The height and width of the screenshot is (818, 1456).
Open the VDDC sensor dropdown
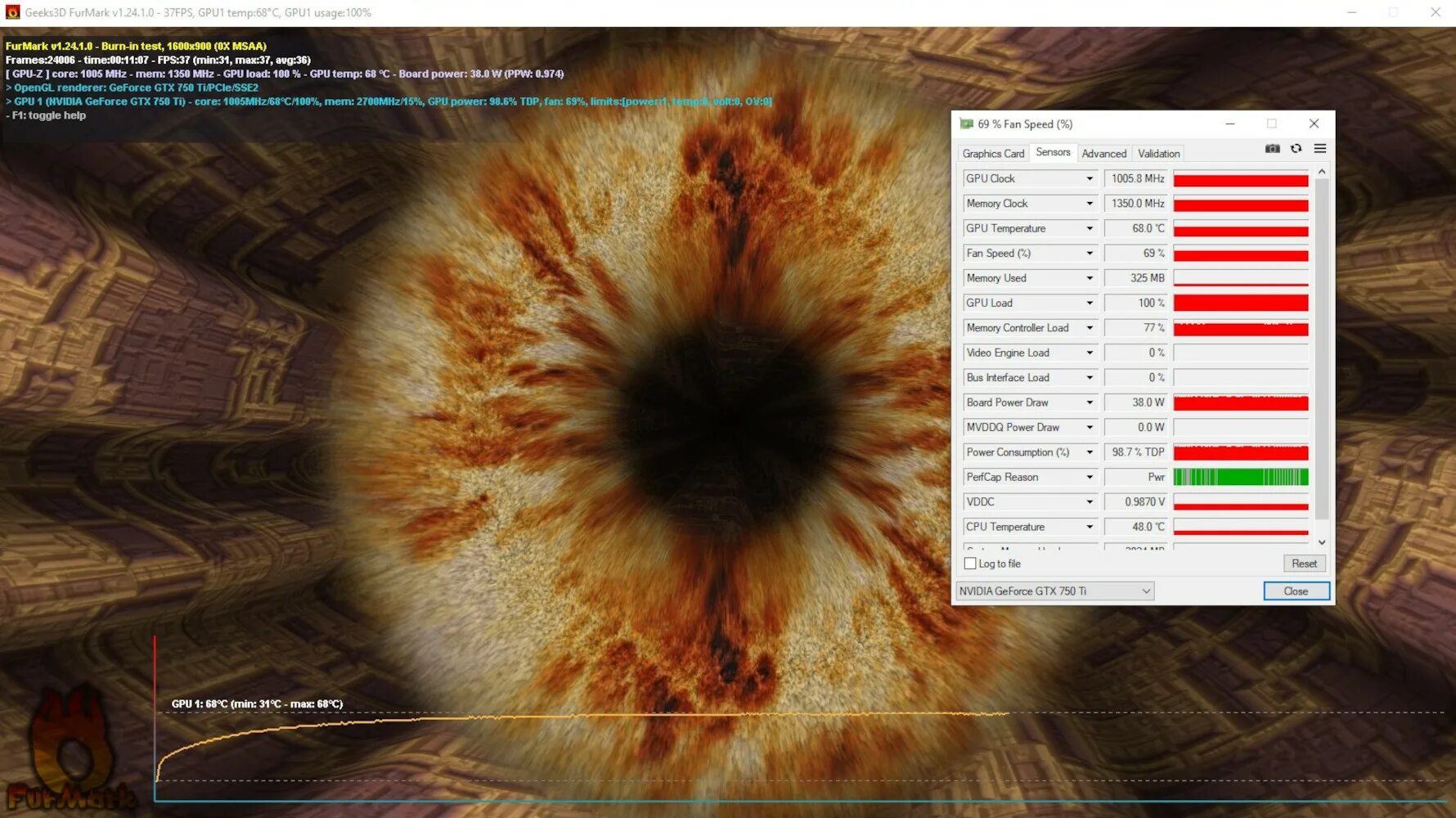coord(1090,502)
